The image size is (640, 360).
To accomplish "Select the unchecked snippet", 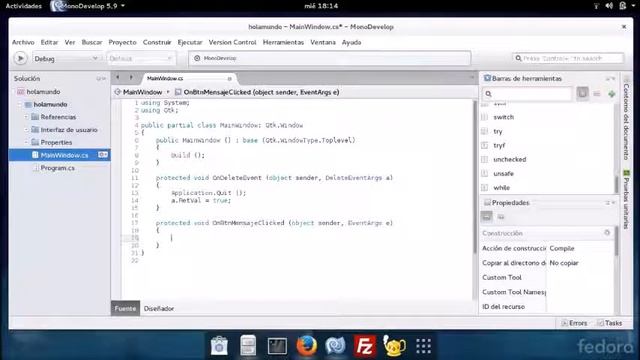I will pos(509,160).
